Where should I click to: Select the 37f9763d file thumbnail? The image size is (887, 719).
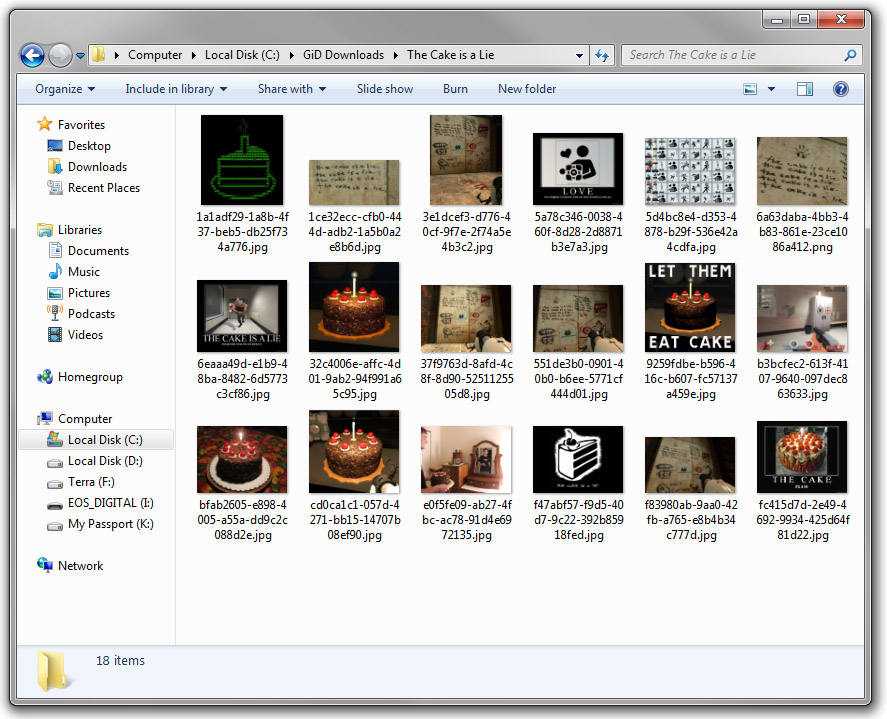coord(466,318)
